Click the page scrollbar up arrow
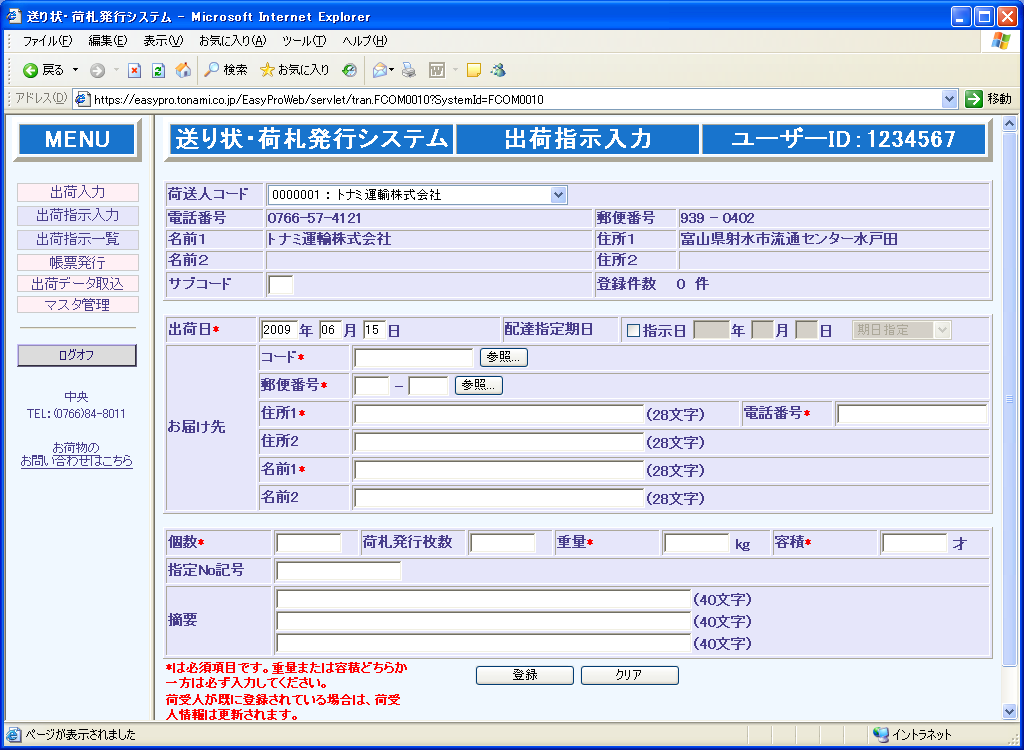Viewport: 1024px width, 750px height. [1010, 123]
